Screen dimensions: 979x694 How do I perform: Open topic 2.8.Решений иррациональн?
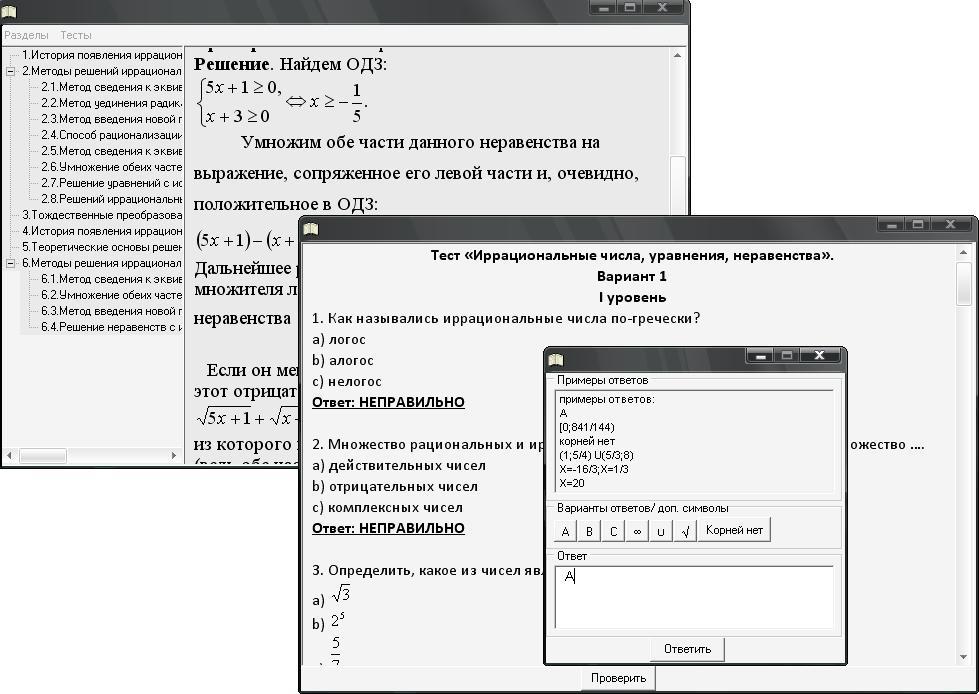click(x=111, y=199)
